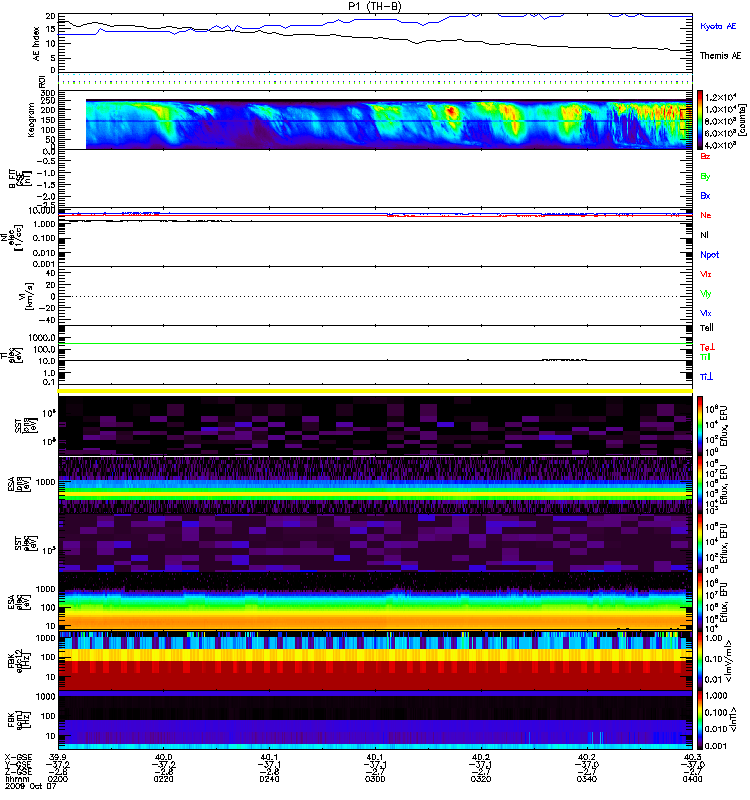Click the 0240 time tick label
The image size is (750, 800).
pyautogui.click(x=269, y=779)
